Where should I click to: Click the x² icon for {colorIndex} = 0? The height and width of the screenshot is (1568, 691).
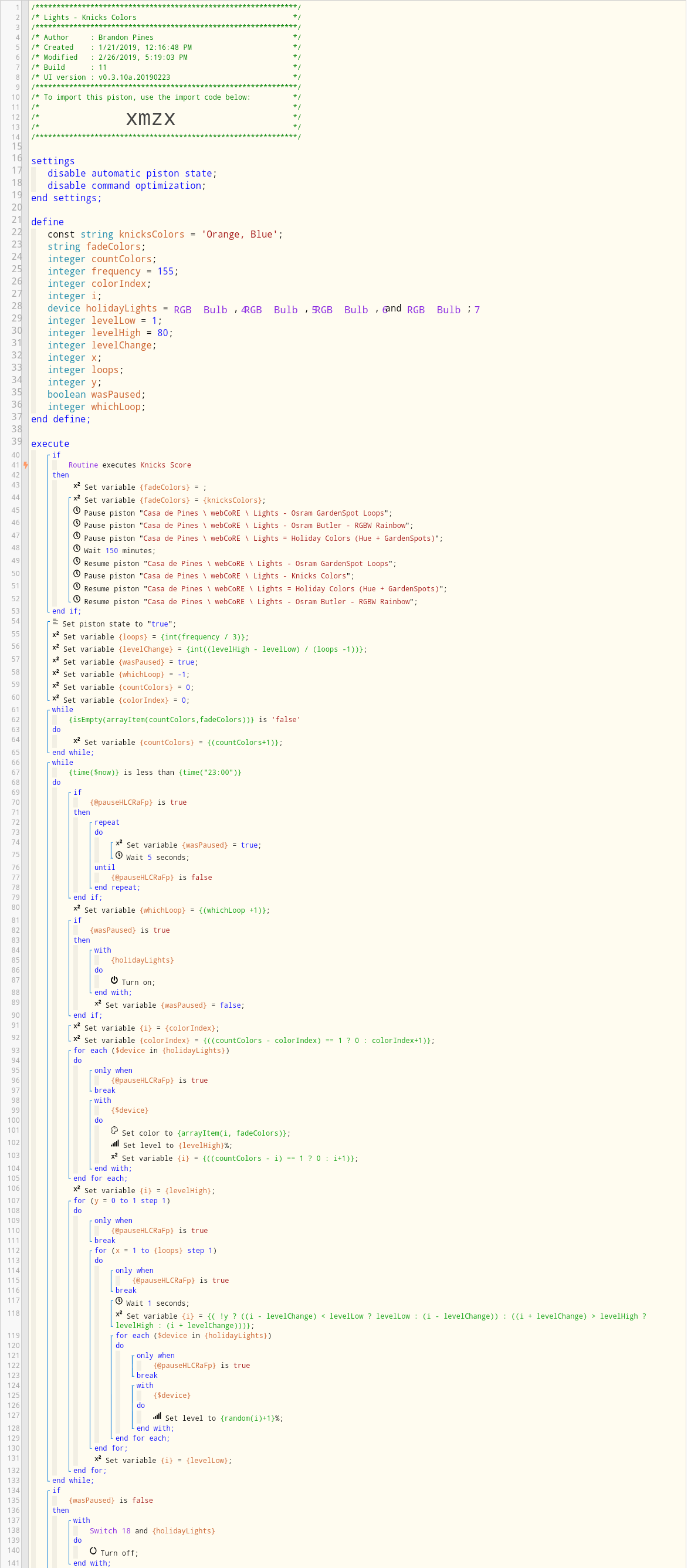(55, 699)
